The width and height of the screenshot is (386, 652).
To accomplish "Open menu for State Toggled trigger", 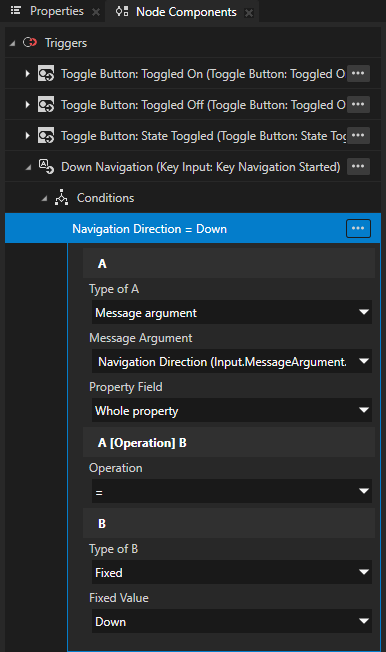I will 358,135.
